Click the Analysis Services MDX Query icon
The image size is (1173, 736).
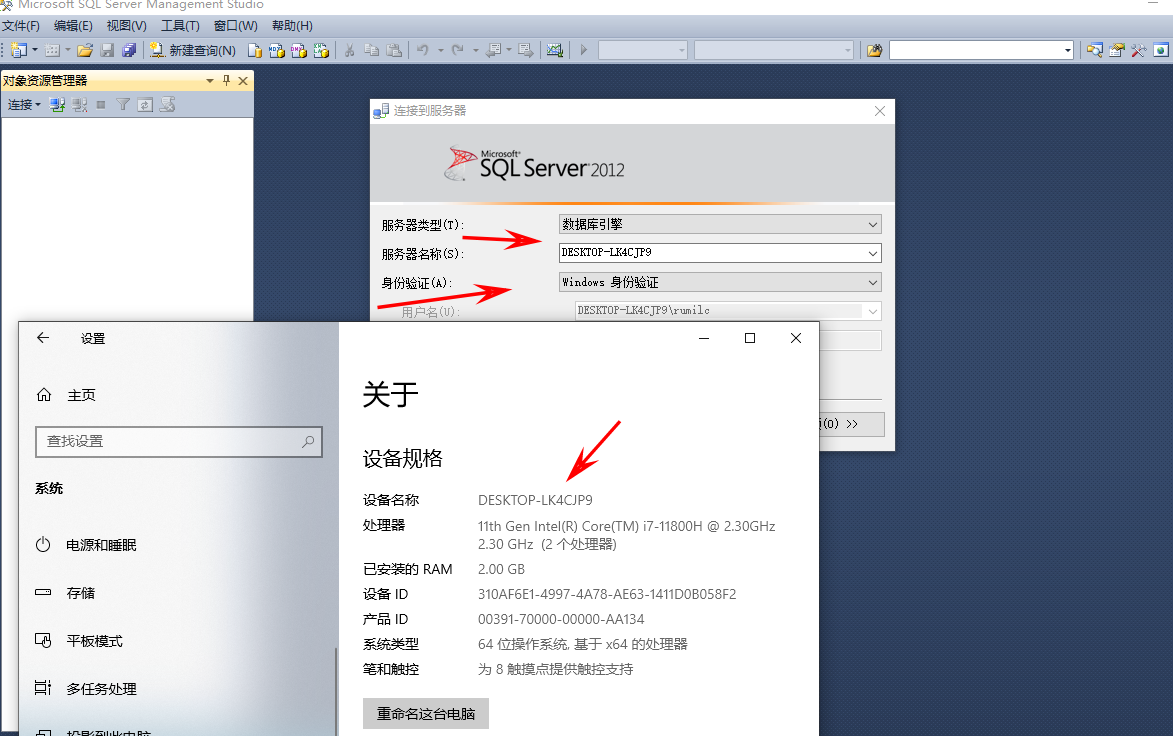(x=277, y=50)
